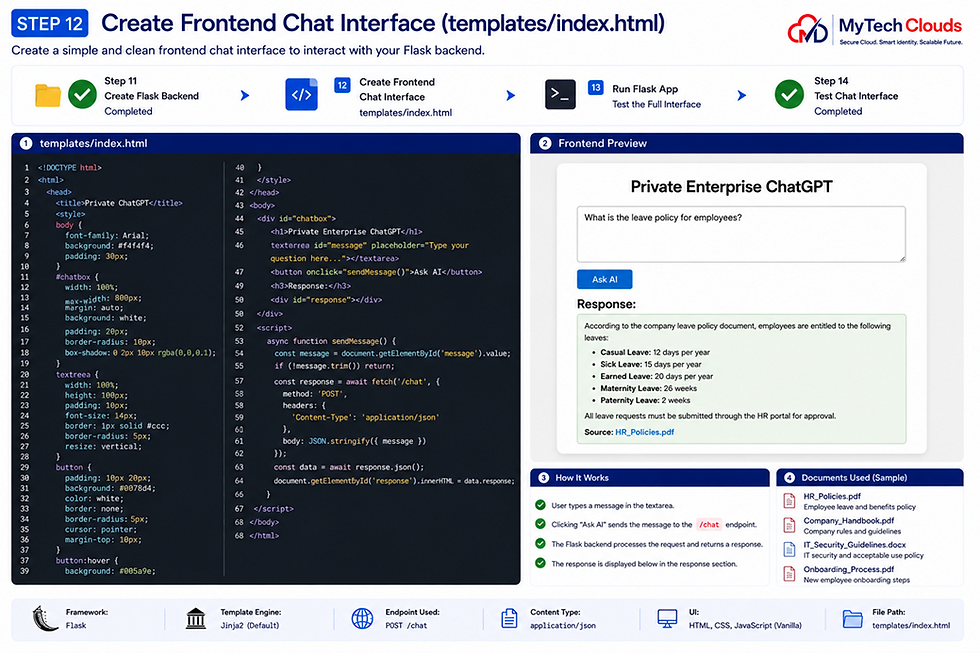The image size is (980, 653).
Task: Open the HR_Policies.pdf source link
Action: (644, 432)
